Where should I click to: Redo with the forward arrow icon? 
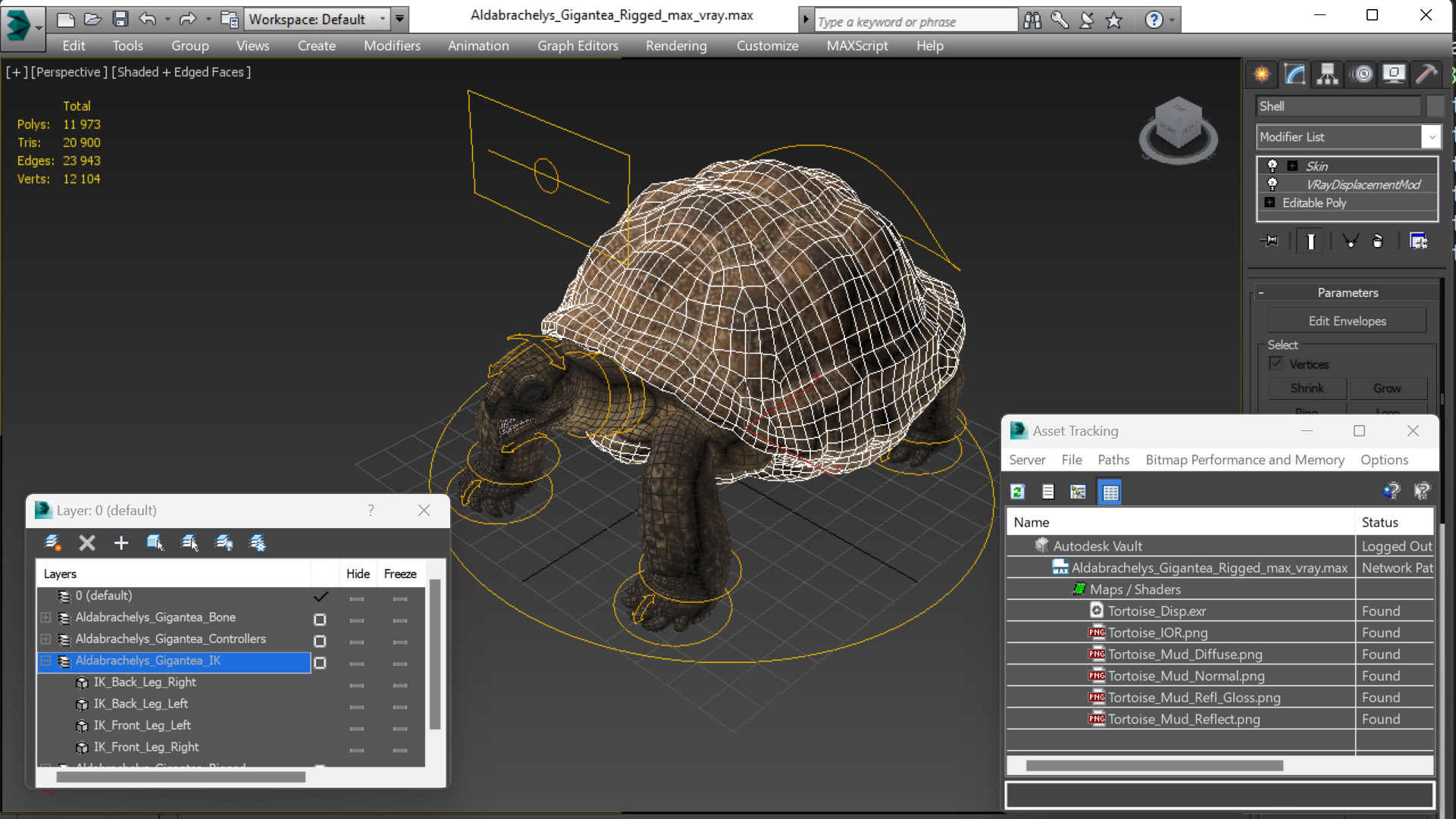(x=187, y=19)
